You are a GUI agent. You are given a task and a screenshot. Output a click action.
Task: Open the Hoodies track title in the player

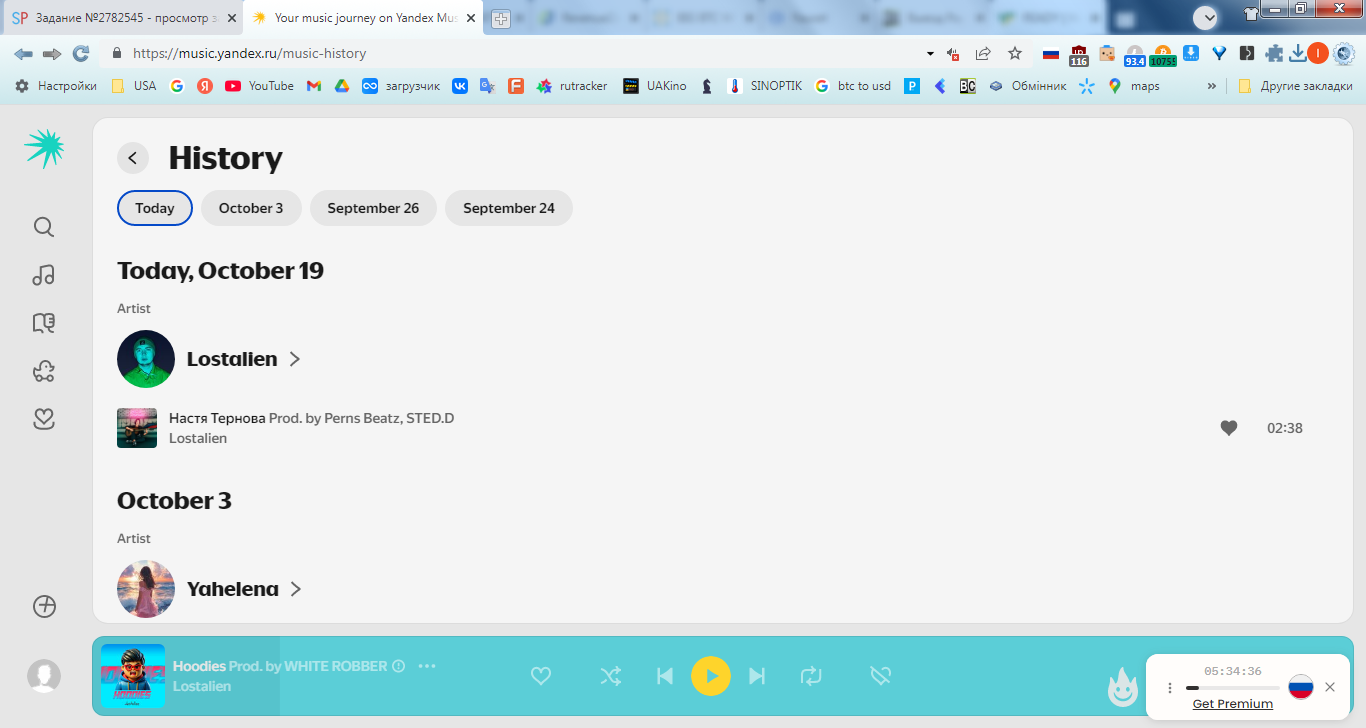click(x=199, y=666)
